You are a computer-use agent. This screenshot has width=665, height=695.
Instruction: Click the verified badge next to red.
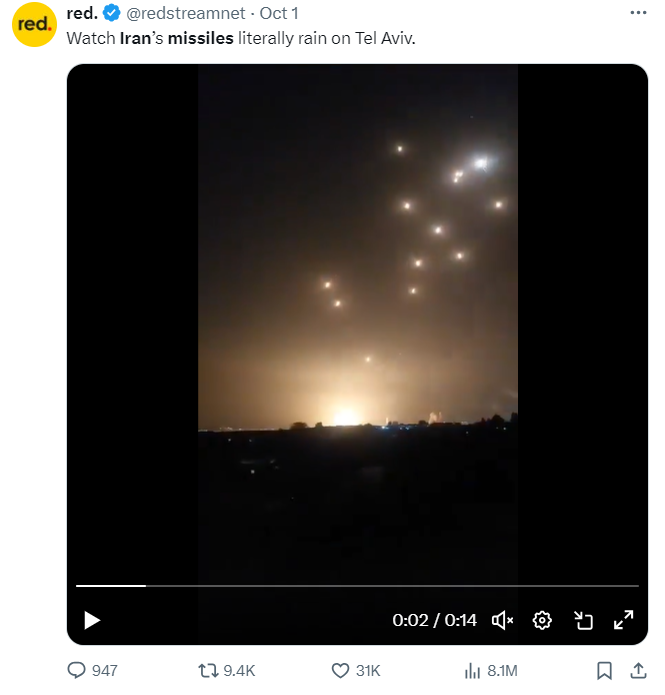(x=111, y=13)
